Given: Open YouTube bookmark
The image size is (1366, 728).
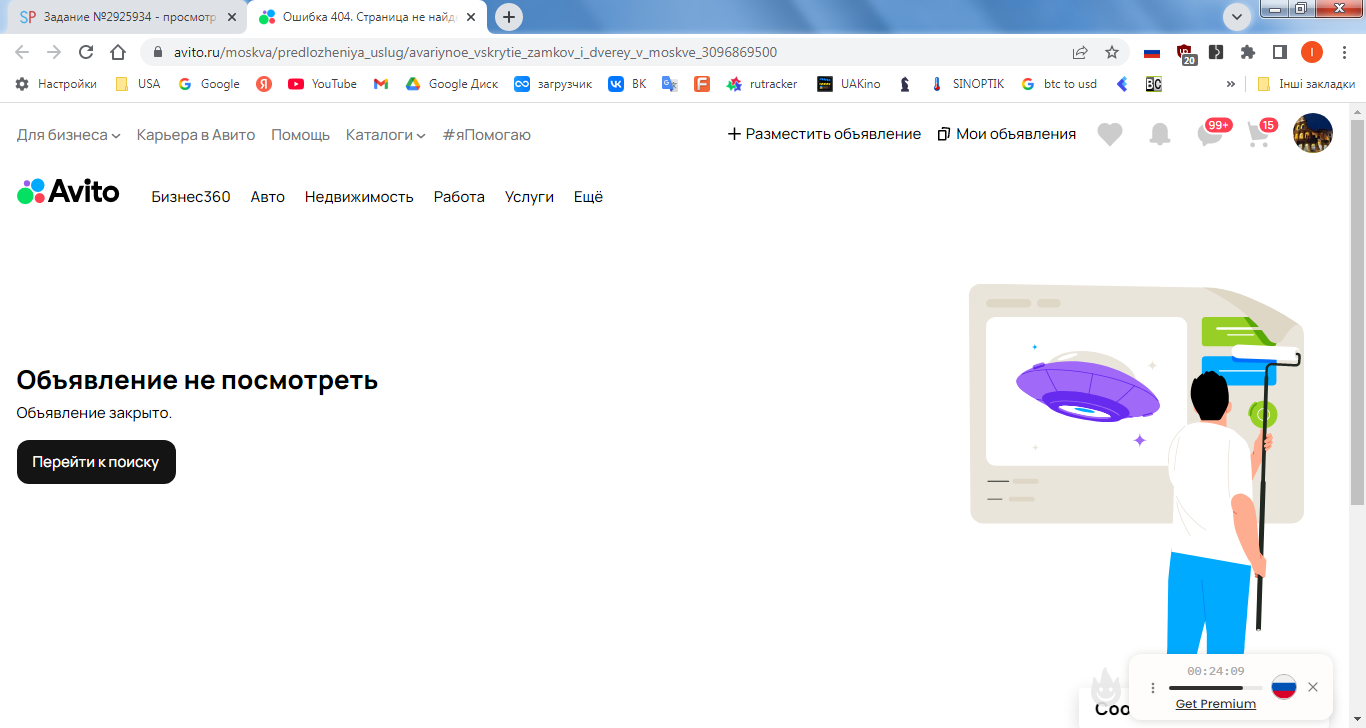Looking at the screenshot, I should click(x=322, y=84).
